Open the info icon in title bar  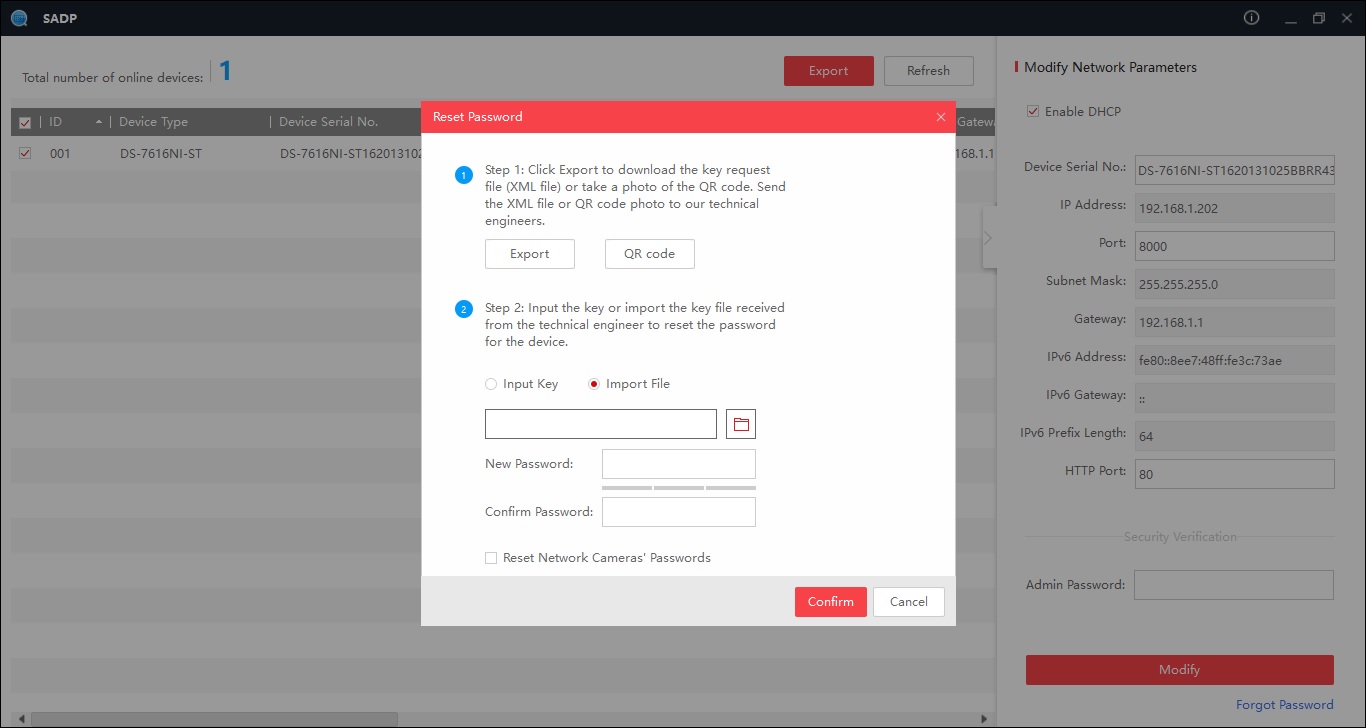[x=1251, y=18]
